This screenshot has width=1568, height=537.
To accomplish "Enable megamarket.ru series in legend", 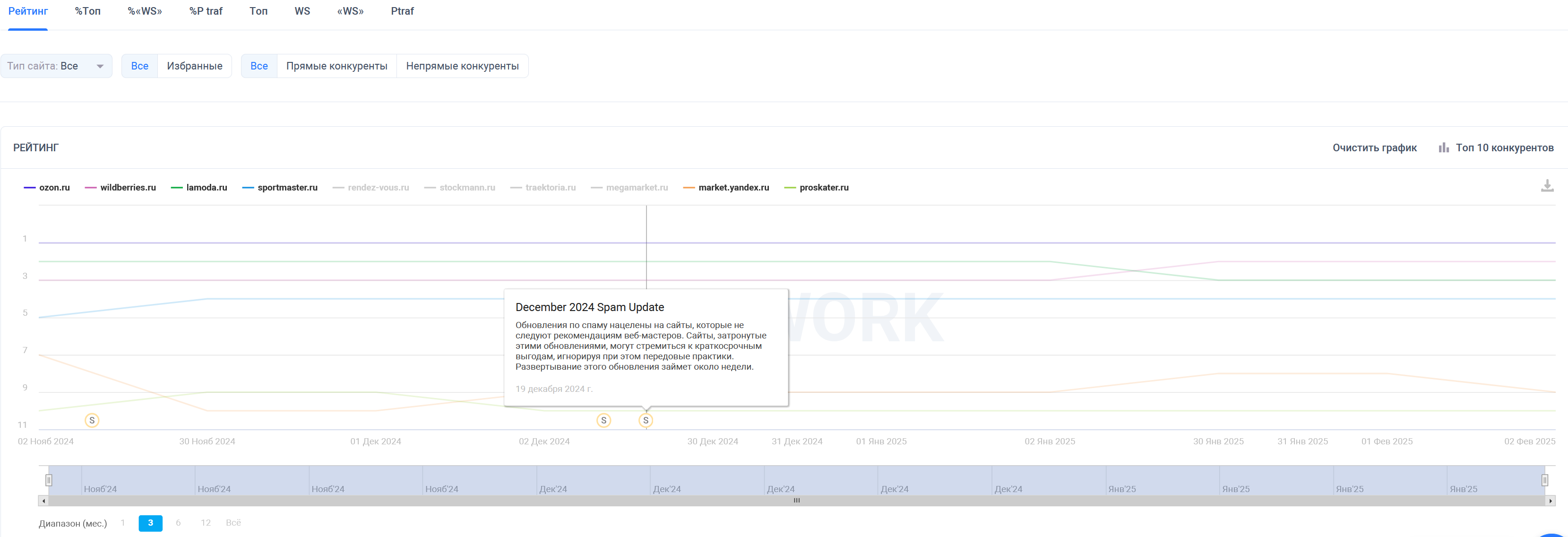I will (629, 188).
